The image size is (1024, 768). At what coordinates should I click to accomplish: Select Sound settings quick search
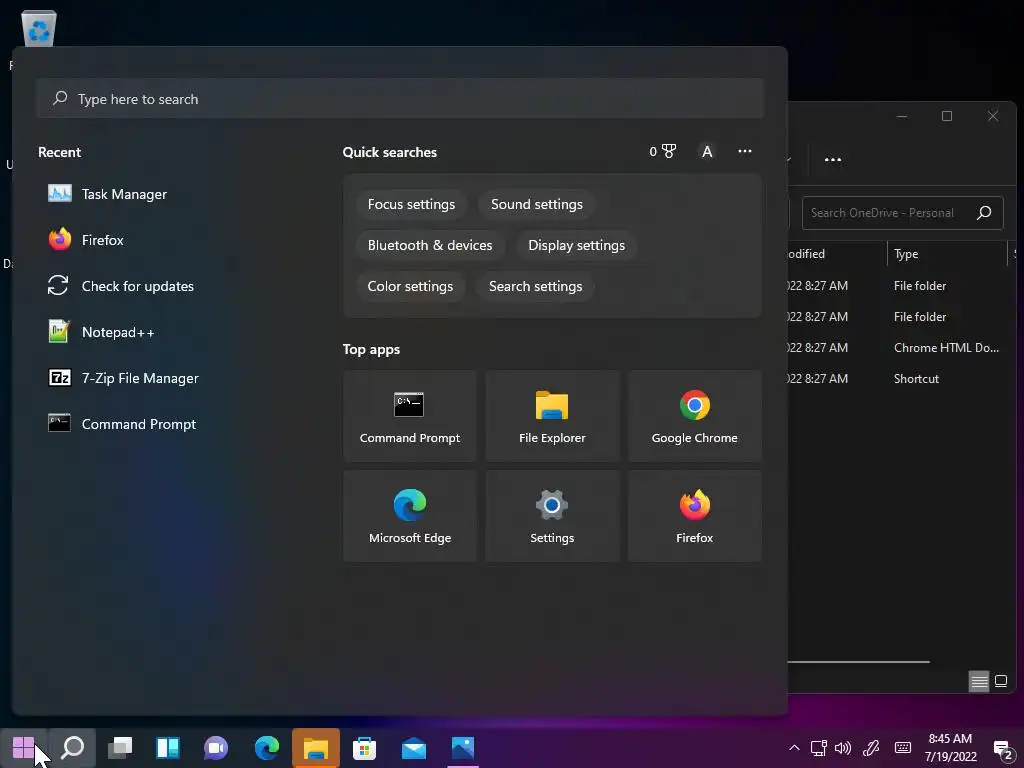[536, 204]
